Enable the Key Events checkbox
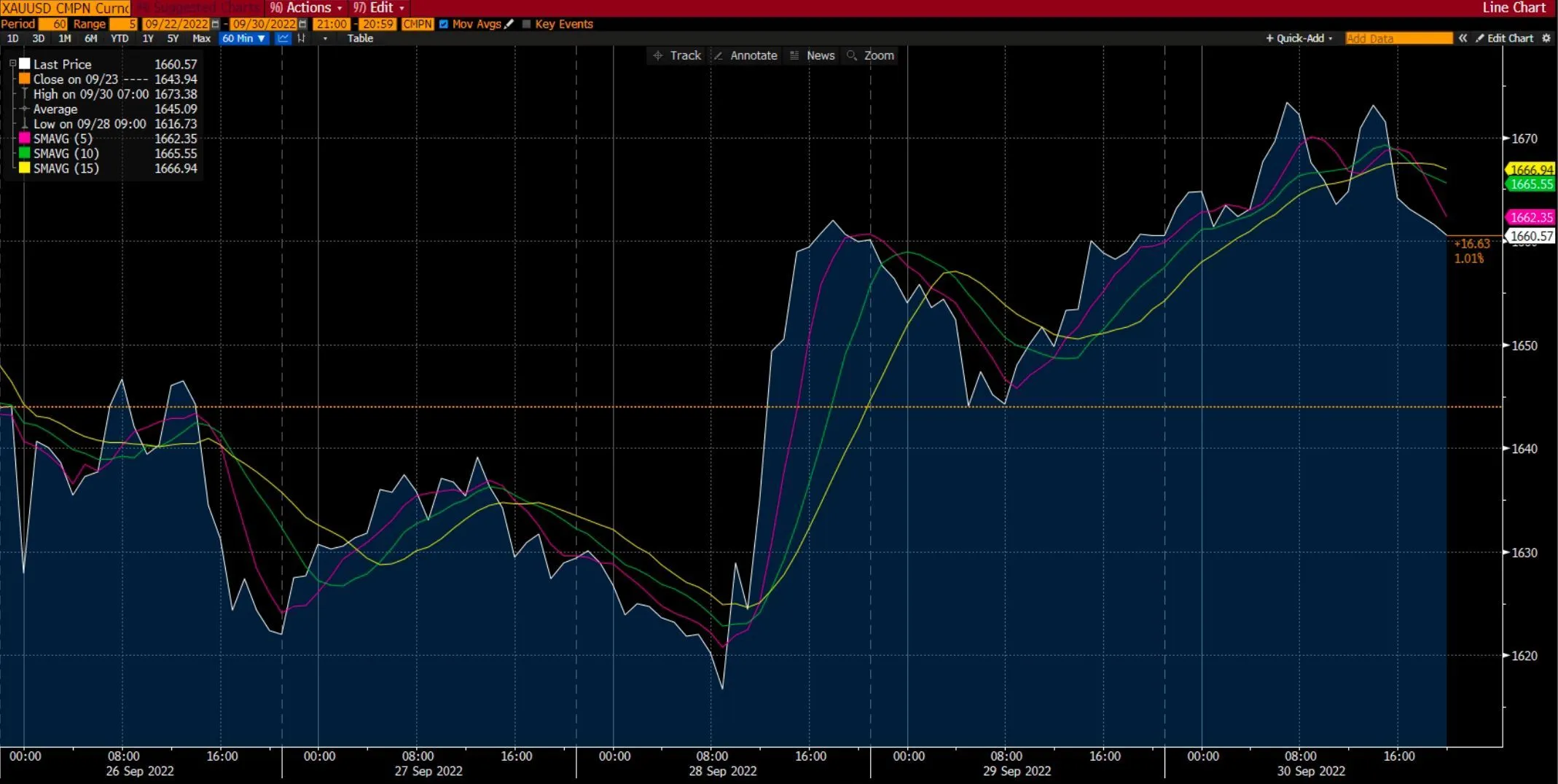This screenshot has height=784, width=1558. click(x=526, y=24)
